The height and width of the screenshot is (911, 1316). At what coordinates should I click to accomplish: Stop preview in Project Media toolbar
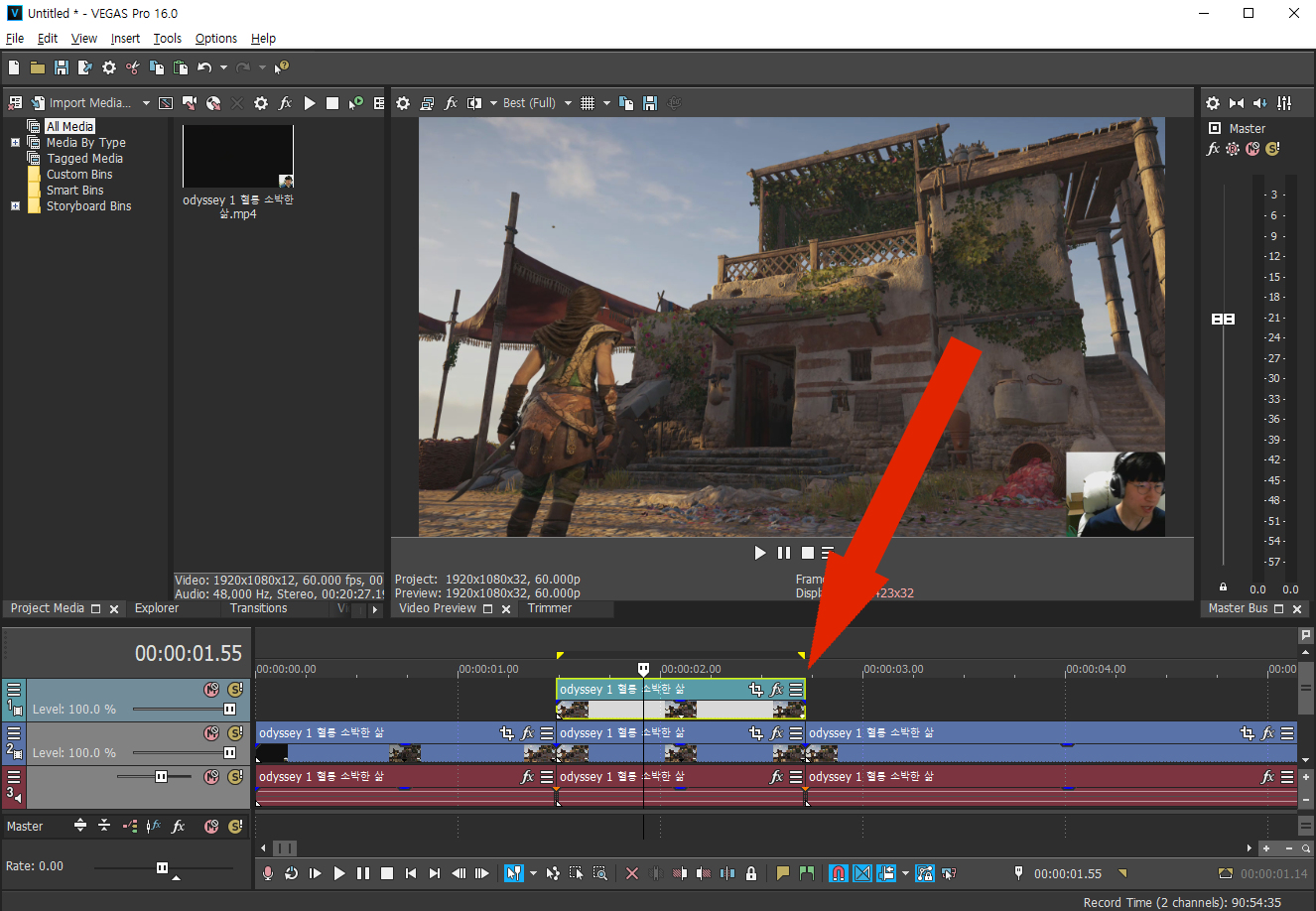(332, 103)
